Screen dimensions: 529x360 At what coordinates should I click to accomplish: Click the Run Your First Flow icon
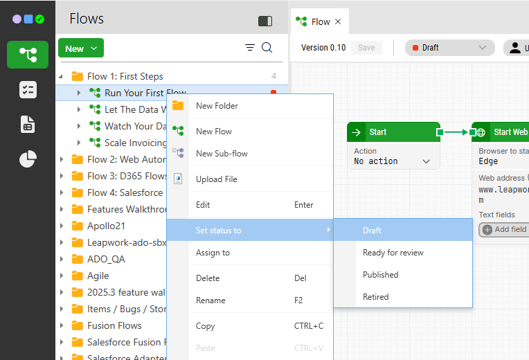coord(95,92)
